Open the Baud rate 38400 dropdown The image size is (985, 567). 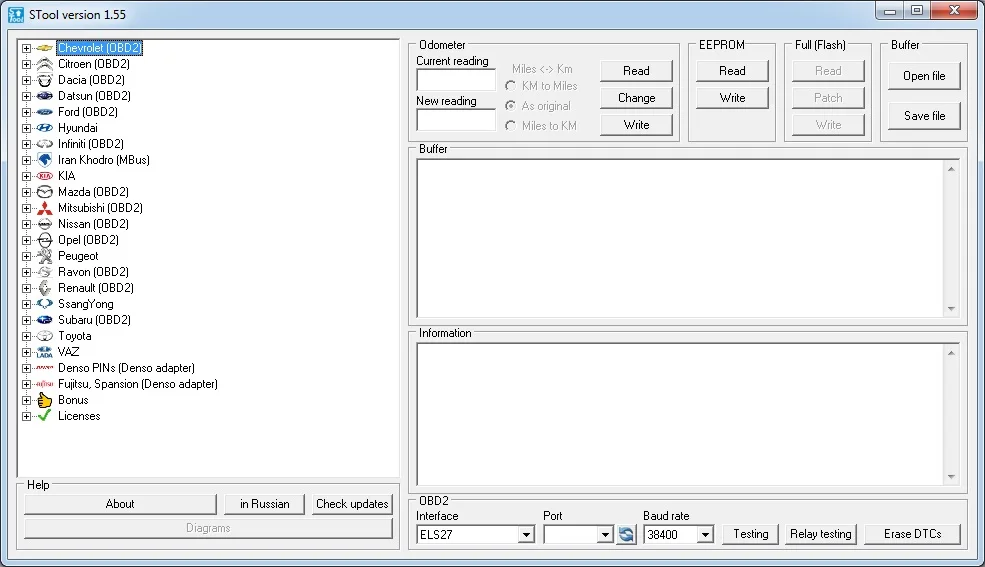[705, 535]
